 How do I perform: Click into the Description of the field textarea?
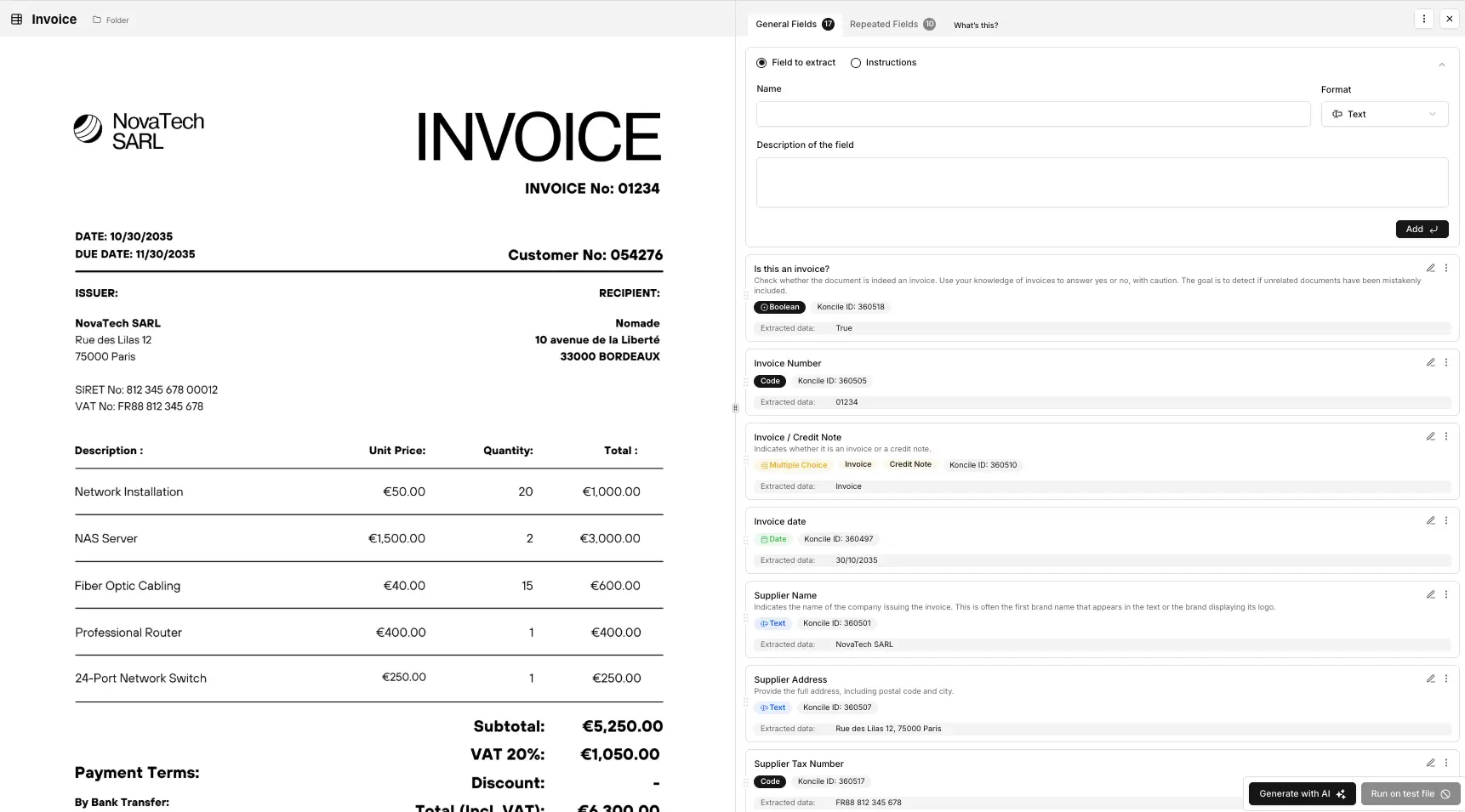tap(1102, 182)
